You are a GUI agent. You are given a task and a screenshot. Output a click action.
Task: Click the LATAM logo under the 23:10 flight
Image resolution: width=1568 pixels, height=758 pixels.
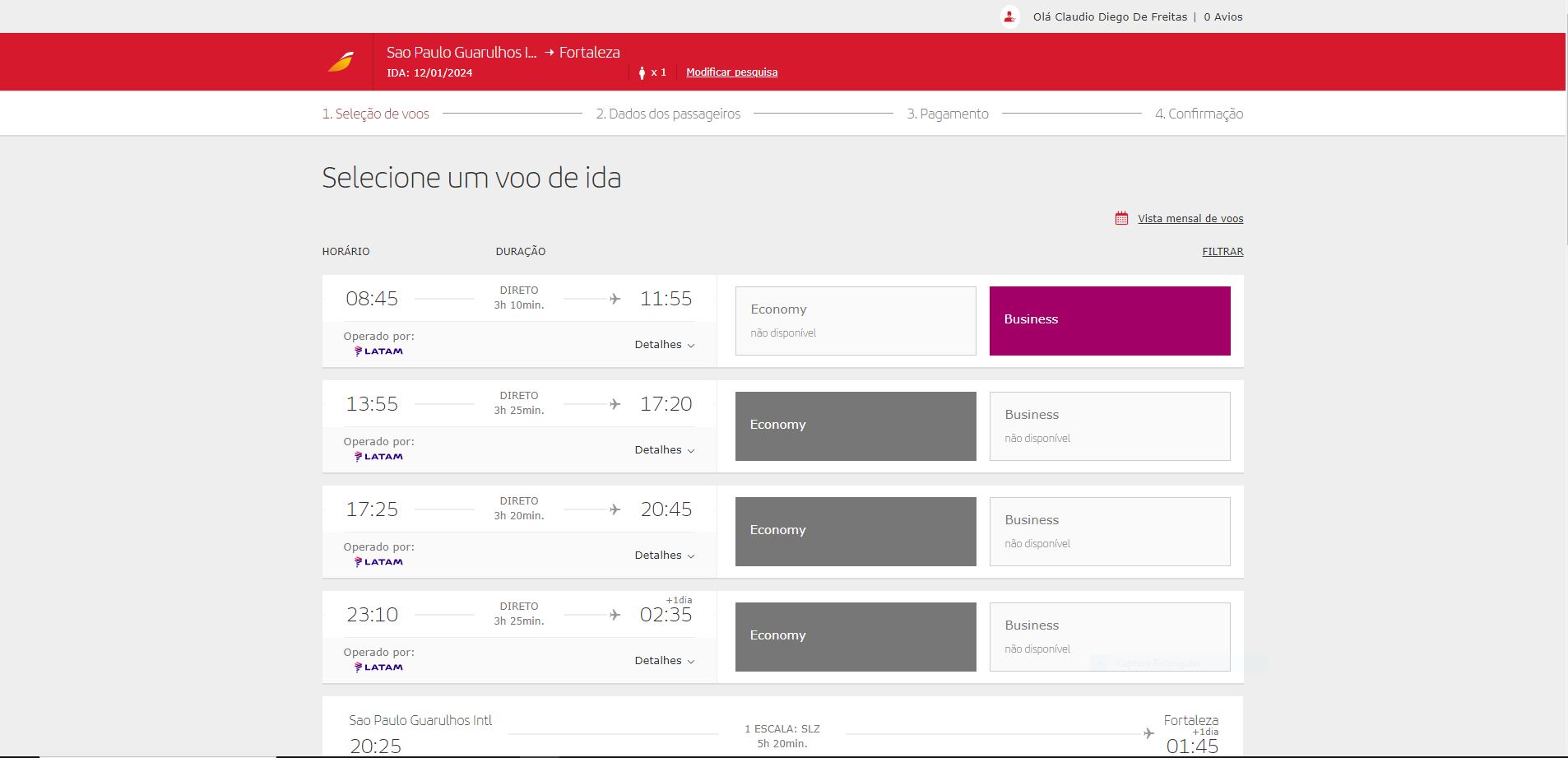click(378, 667)
